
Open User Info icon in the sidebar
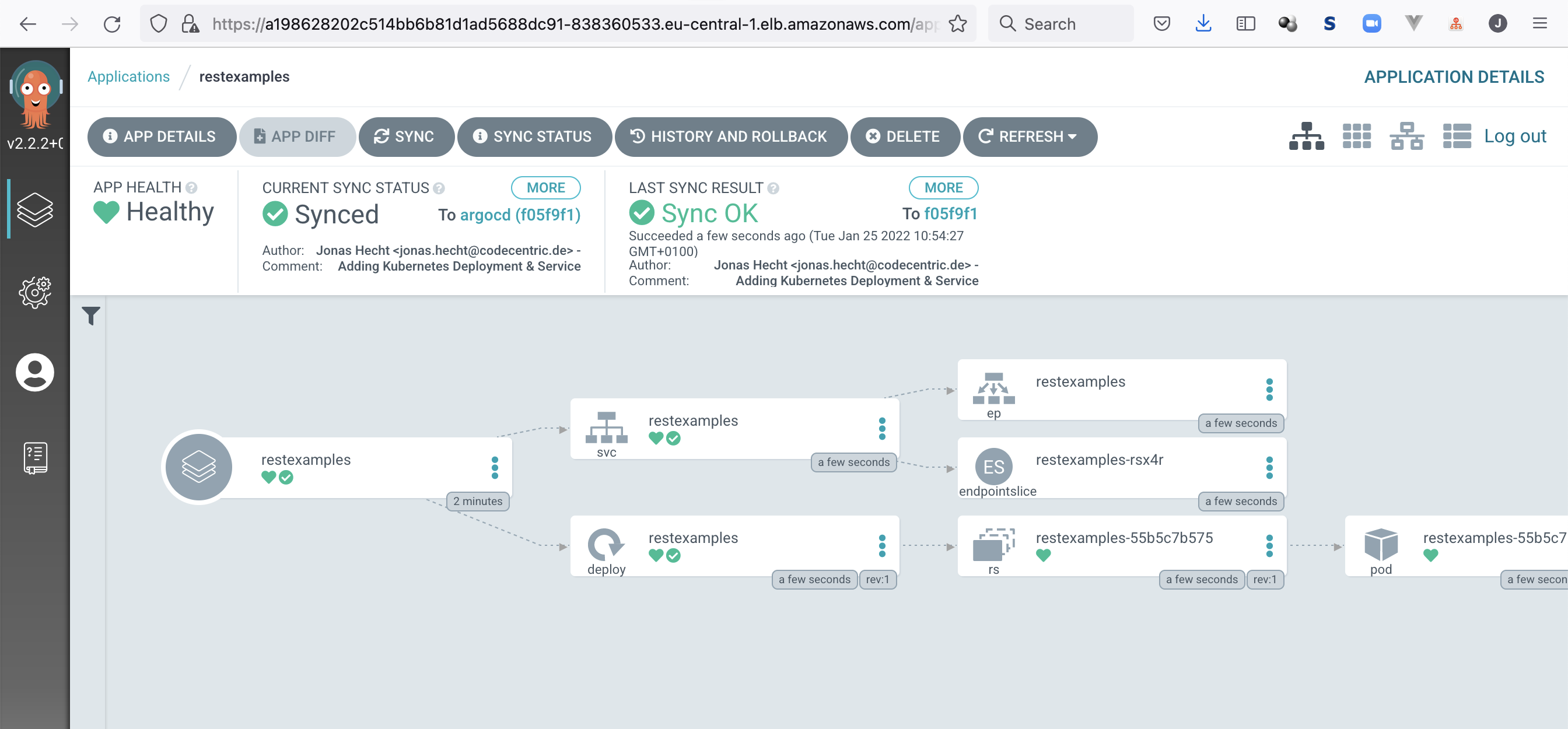point(34,372)
